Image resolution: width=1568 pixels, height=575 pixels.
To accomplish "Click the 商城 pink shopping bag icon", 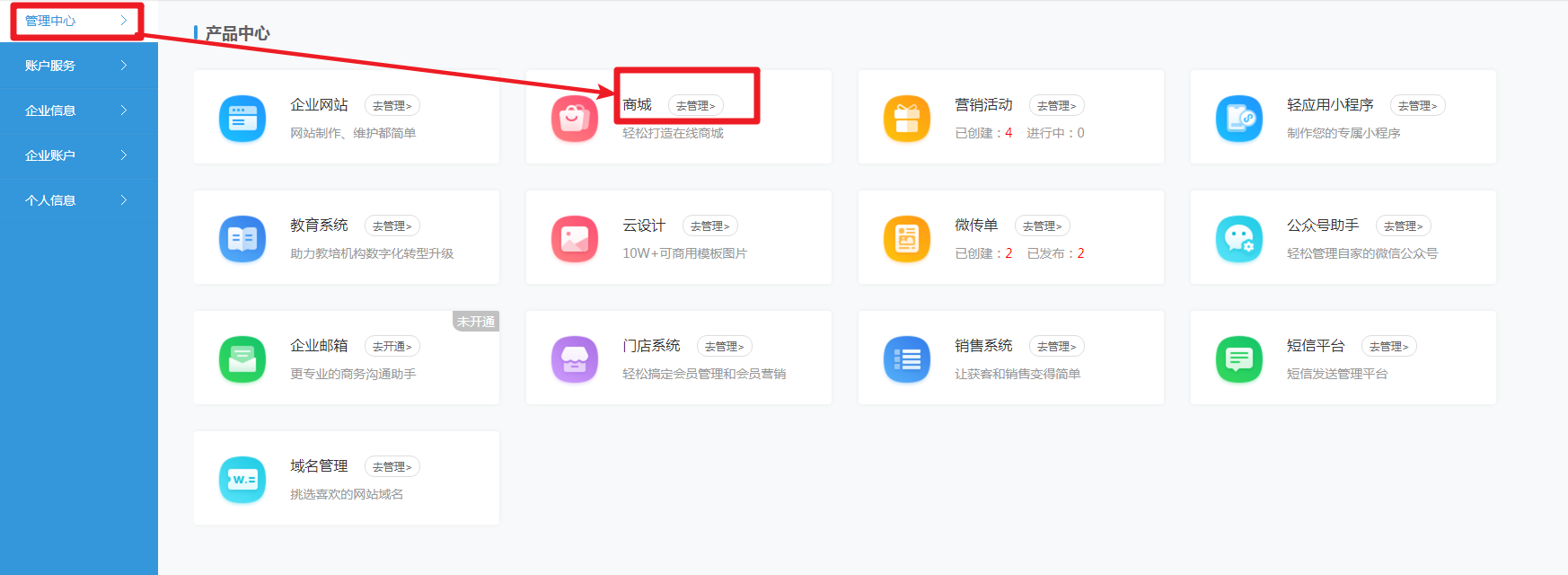I will [x=575, y=118].
